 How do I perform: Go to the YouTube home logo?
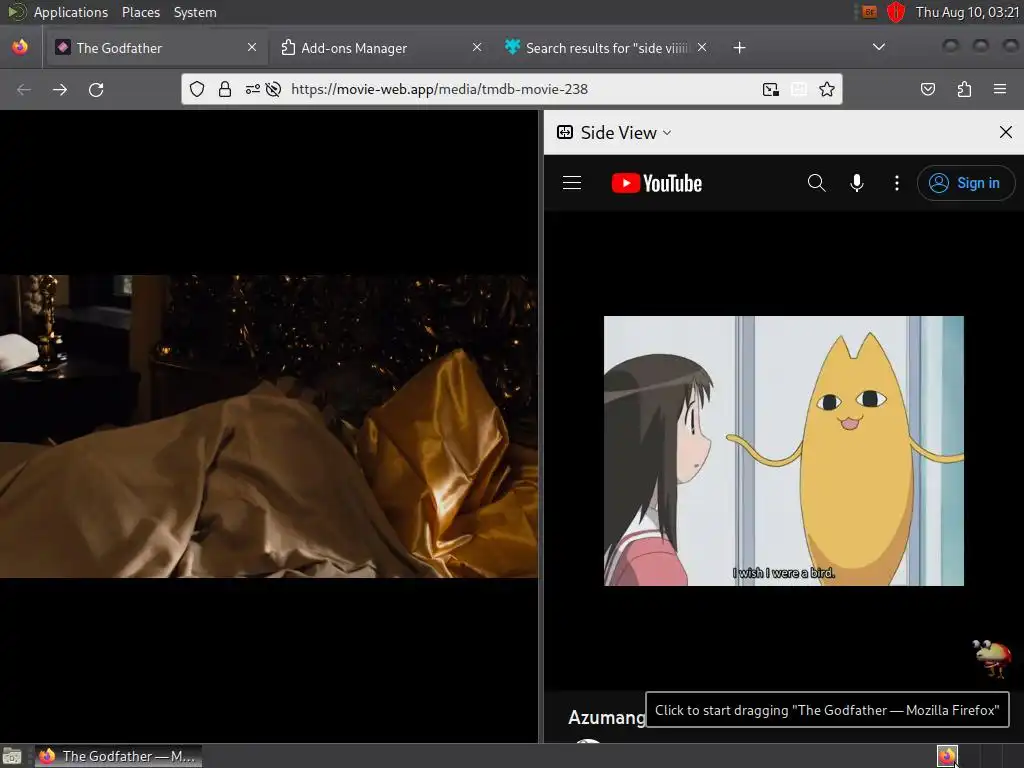pyautogui.click(x=656, y=184)
